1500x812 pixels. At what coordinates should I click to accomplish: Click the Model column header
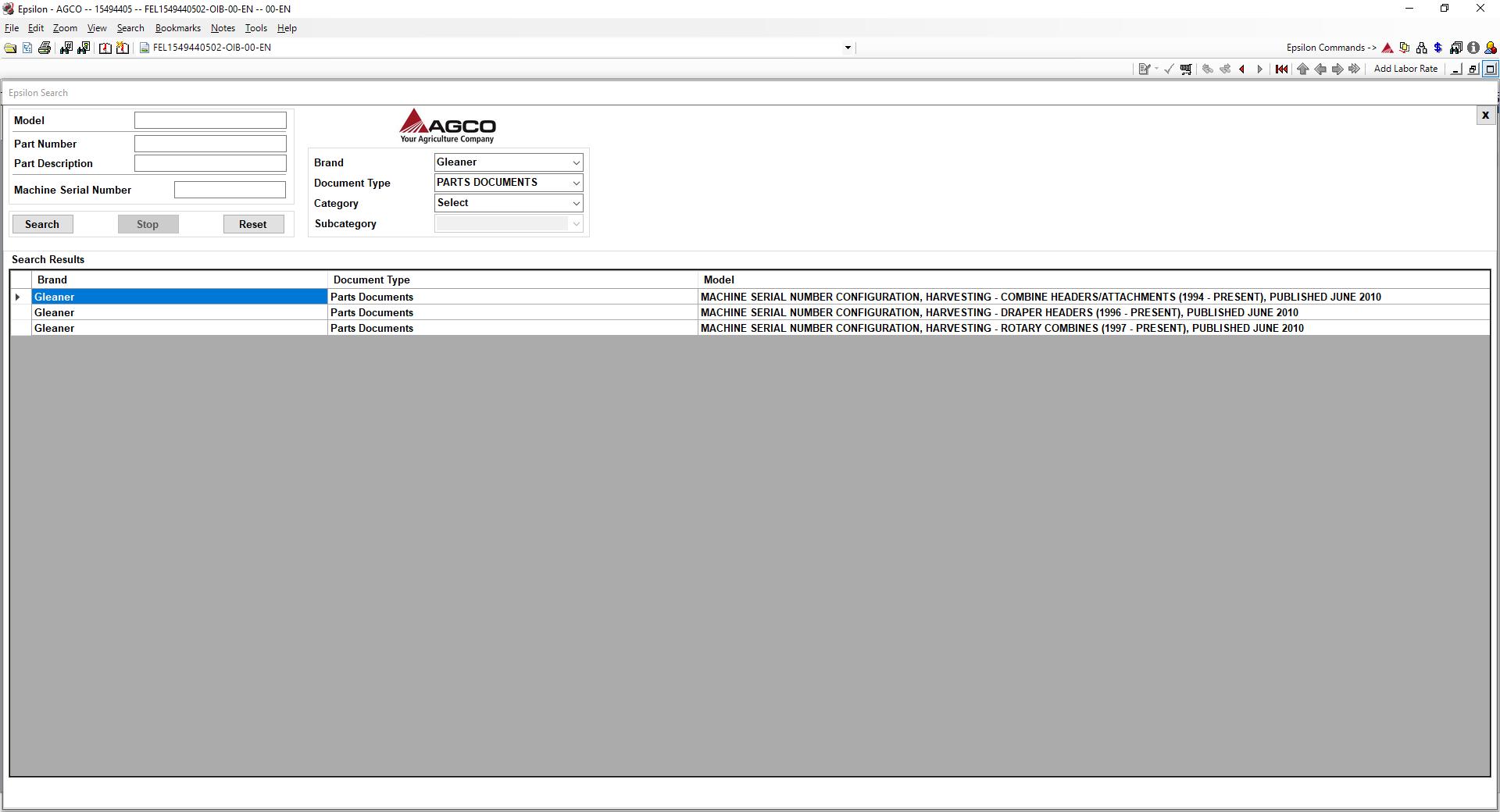[1094, 280]
